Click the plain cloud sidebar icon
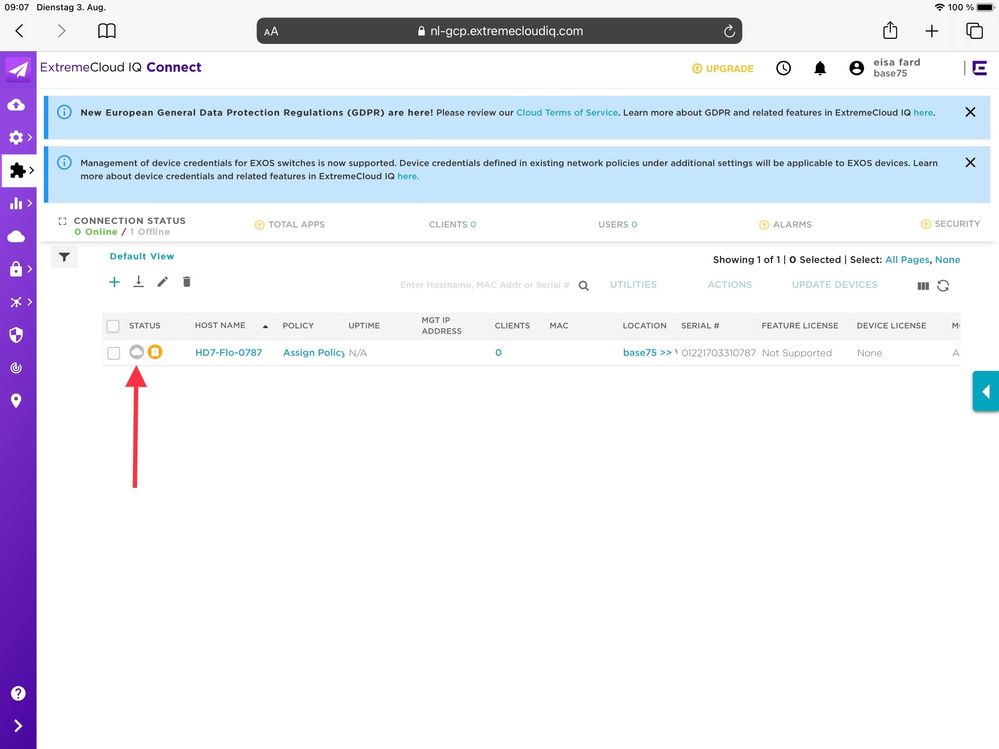Image resolution: width=999 pixels, height=749 pixels. [x=16, y=236]
